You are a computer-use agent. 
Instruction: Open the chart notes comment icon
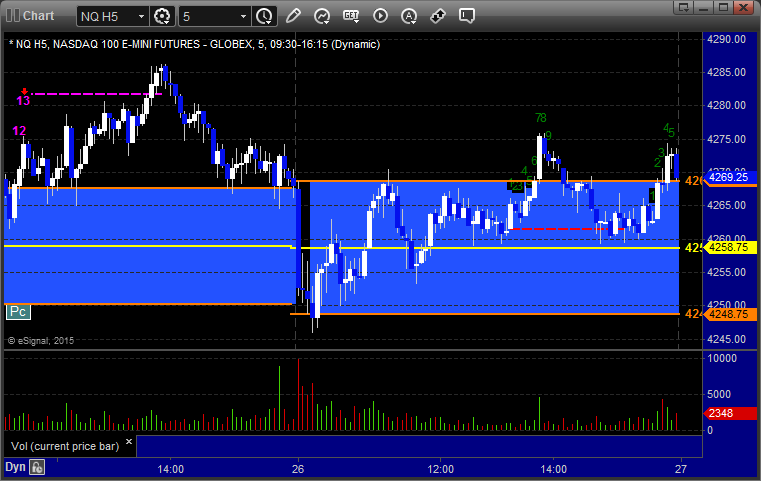[467, 16]
